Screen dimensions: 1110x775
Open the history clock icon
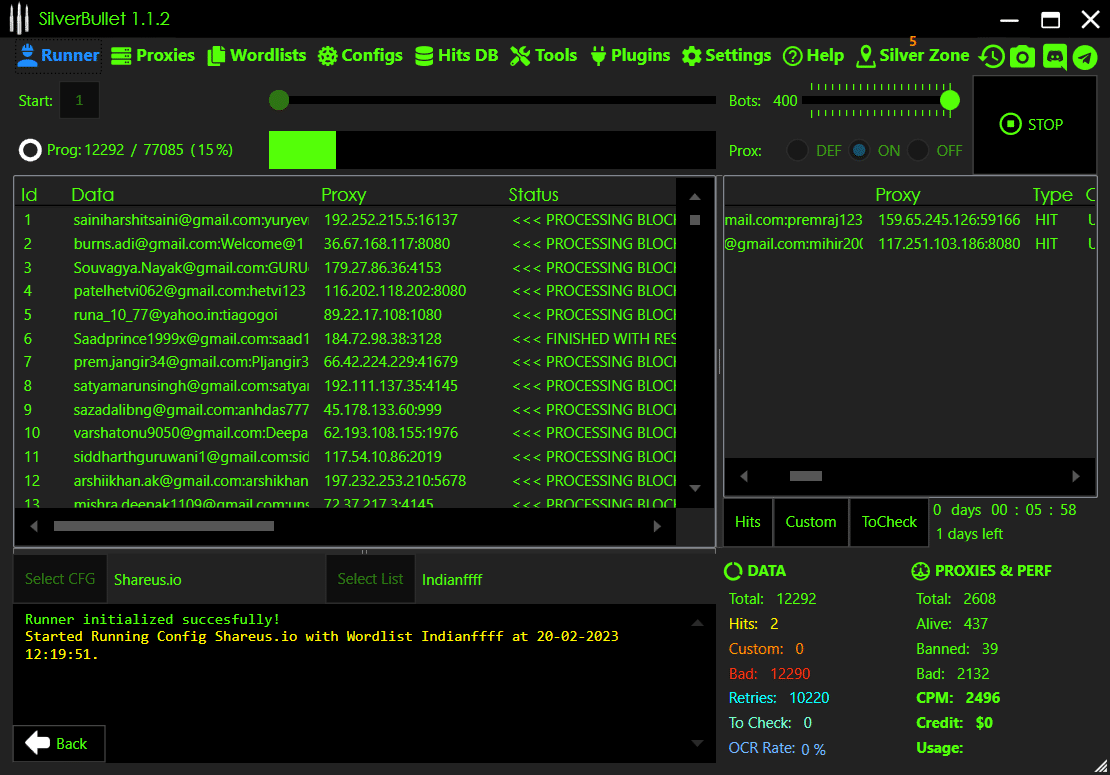(x=991, y=57)
